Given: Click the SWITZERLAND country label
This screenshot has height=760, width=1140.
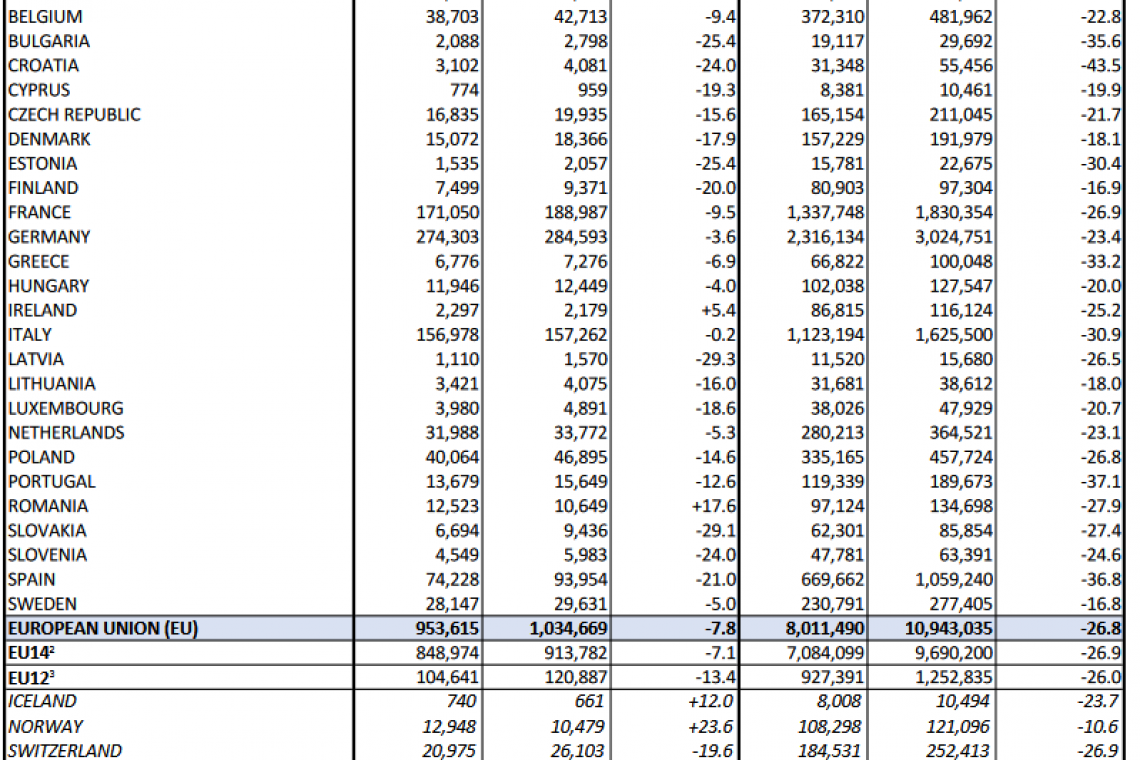Looking at the screenshot, I should (x=64, y=750).
